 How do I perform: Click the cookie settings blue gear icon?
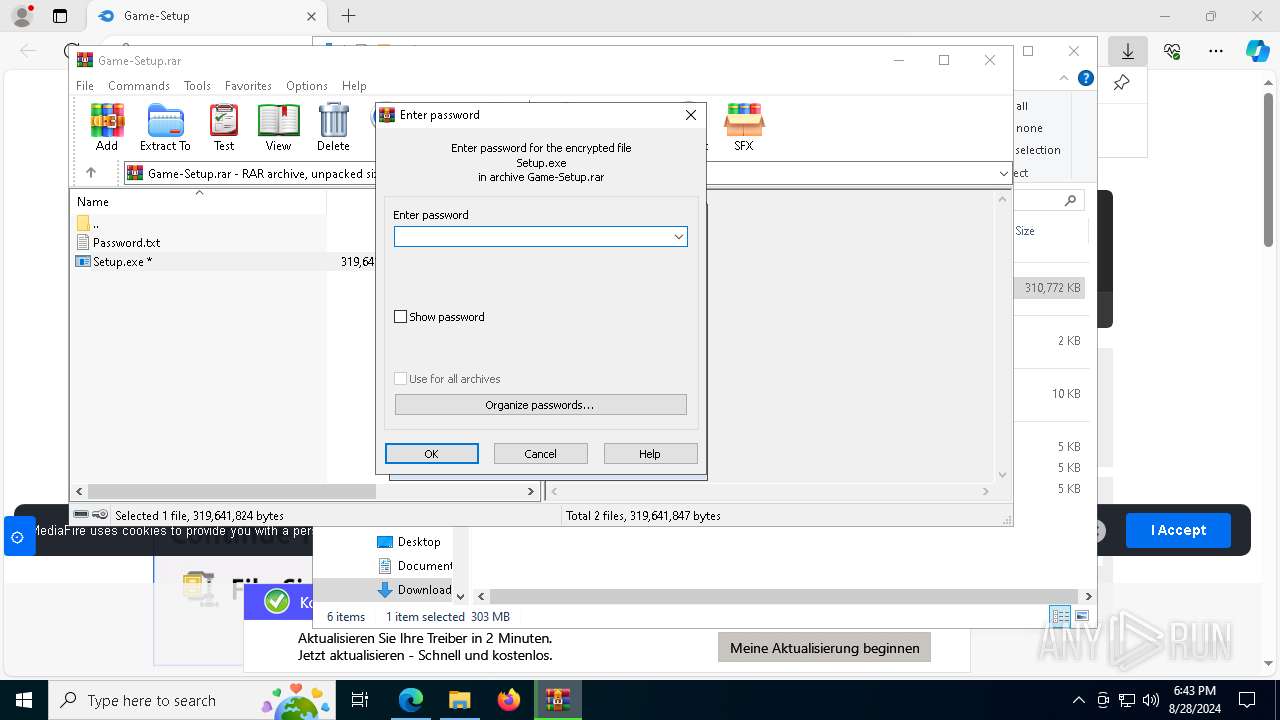tap(17, 537)
